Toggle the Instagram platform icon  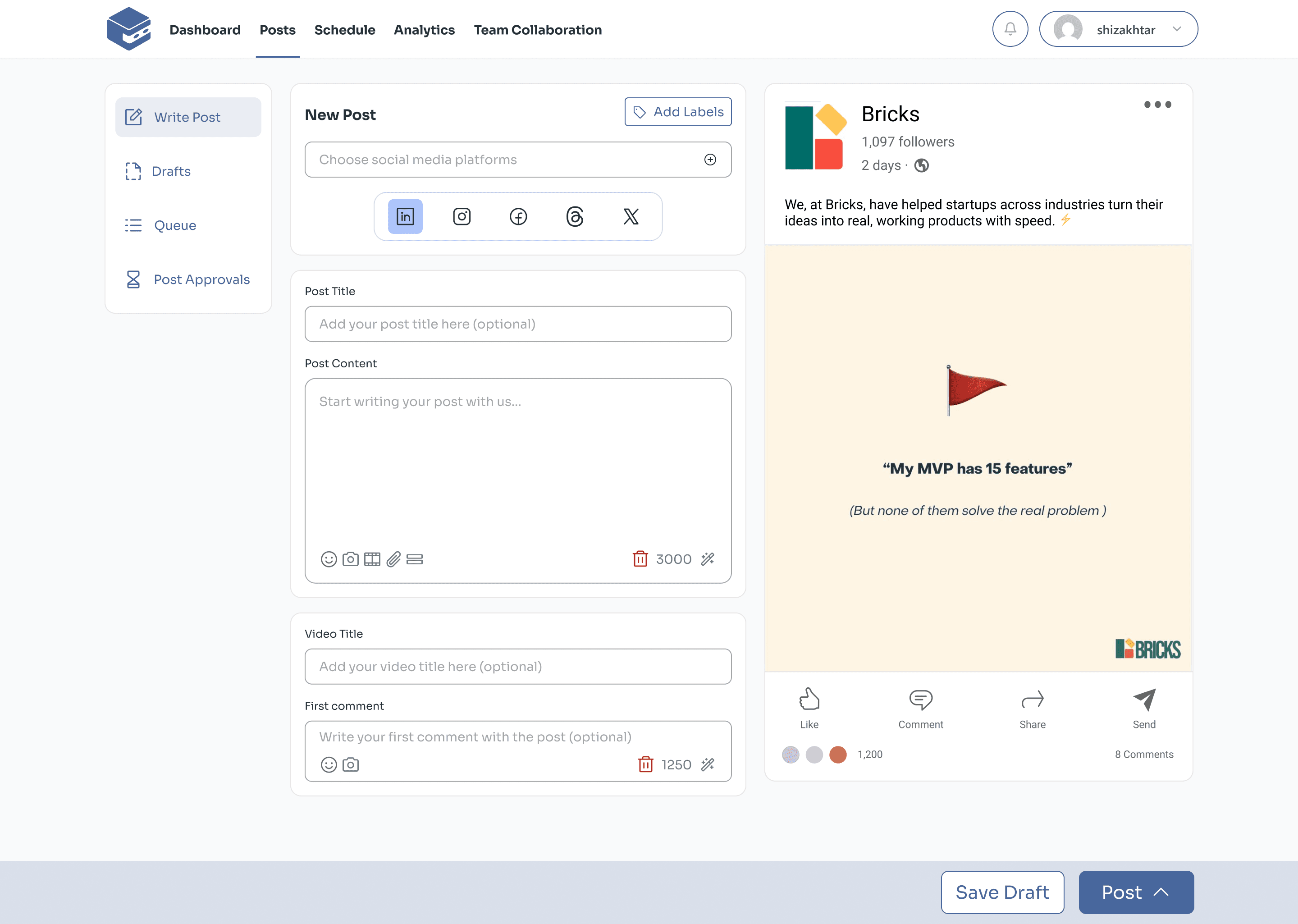[x=462, y=216]
